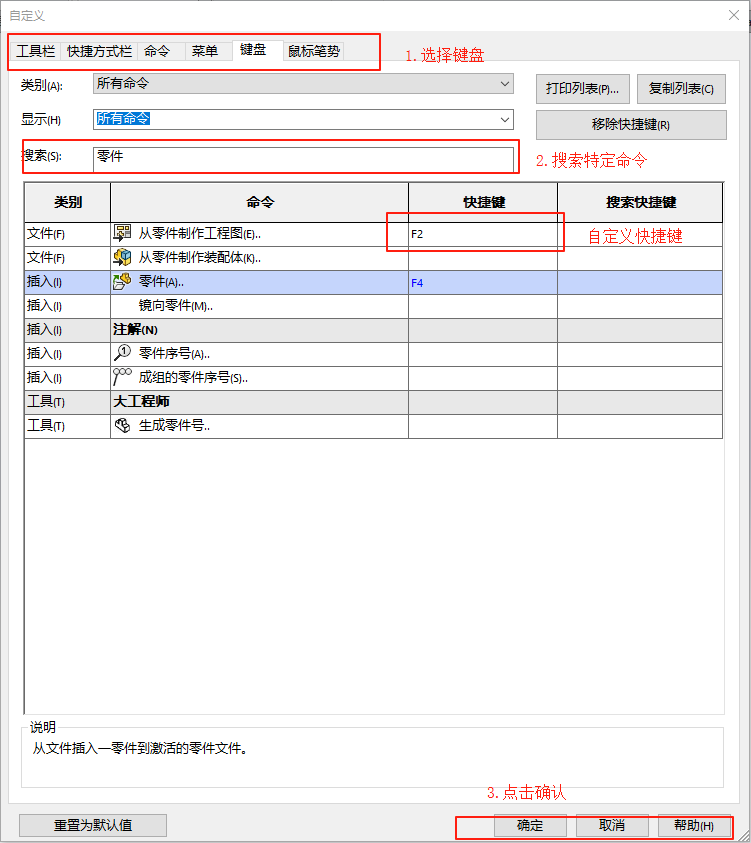Click the shortcut cell for 从零件制作装配体
This screenshot has height=843, width=751.
pyautogui.click(x=483, y=258)
